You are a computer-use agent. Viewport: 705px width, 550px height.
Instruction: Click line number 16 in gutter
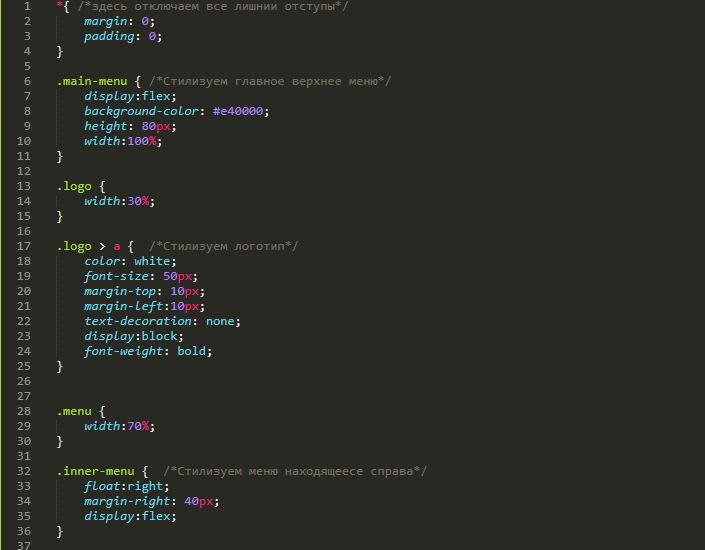(24, 231)
